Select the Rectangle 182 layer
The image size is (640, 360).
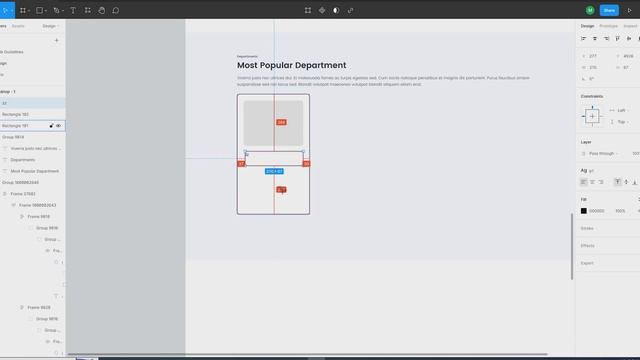15,114
